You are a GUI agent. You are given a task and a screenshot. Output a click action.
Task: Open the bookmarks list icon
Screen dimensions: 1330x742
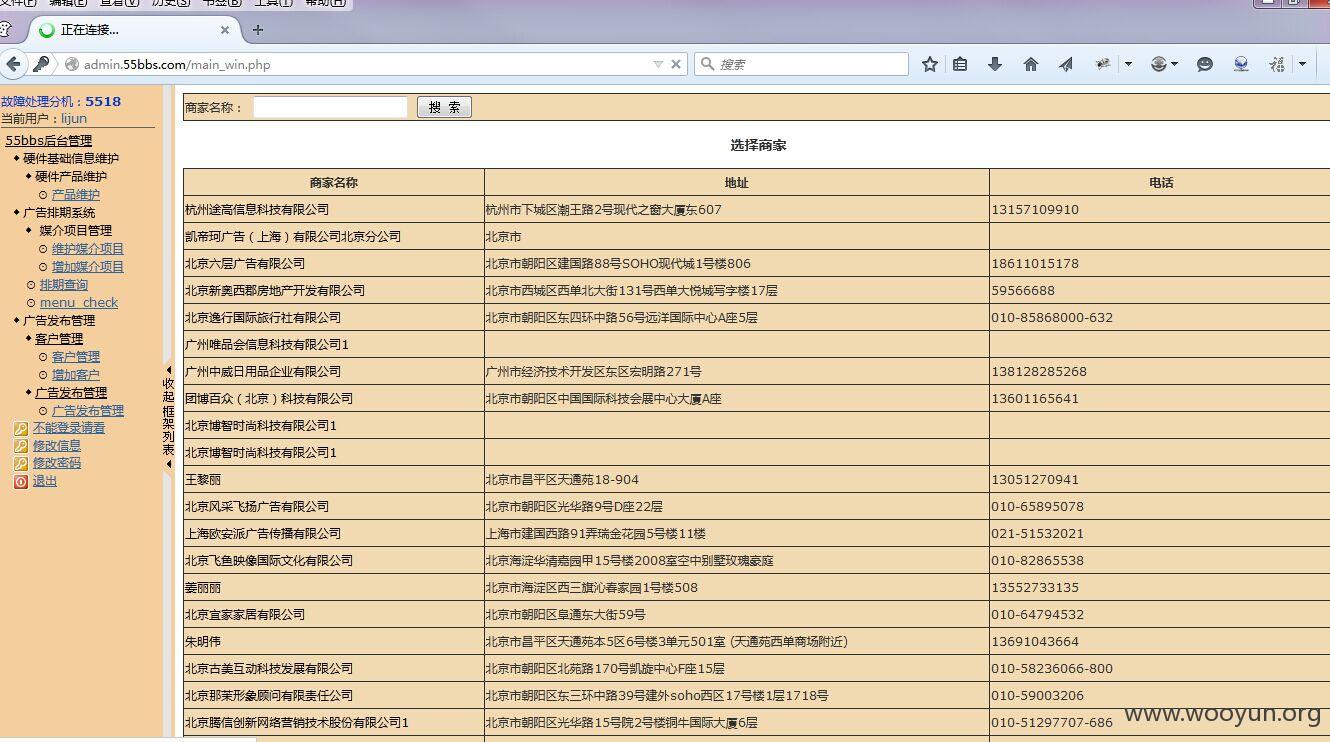pos(960,64)
